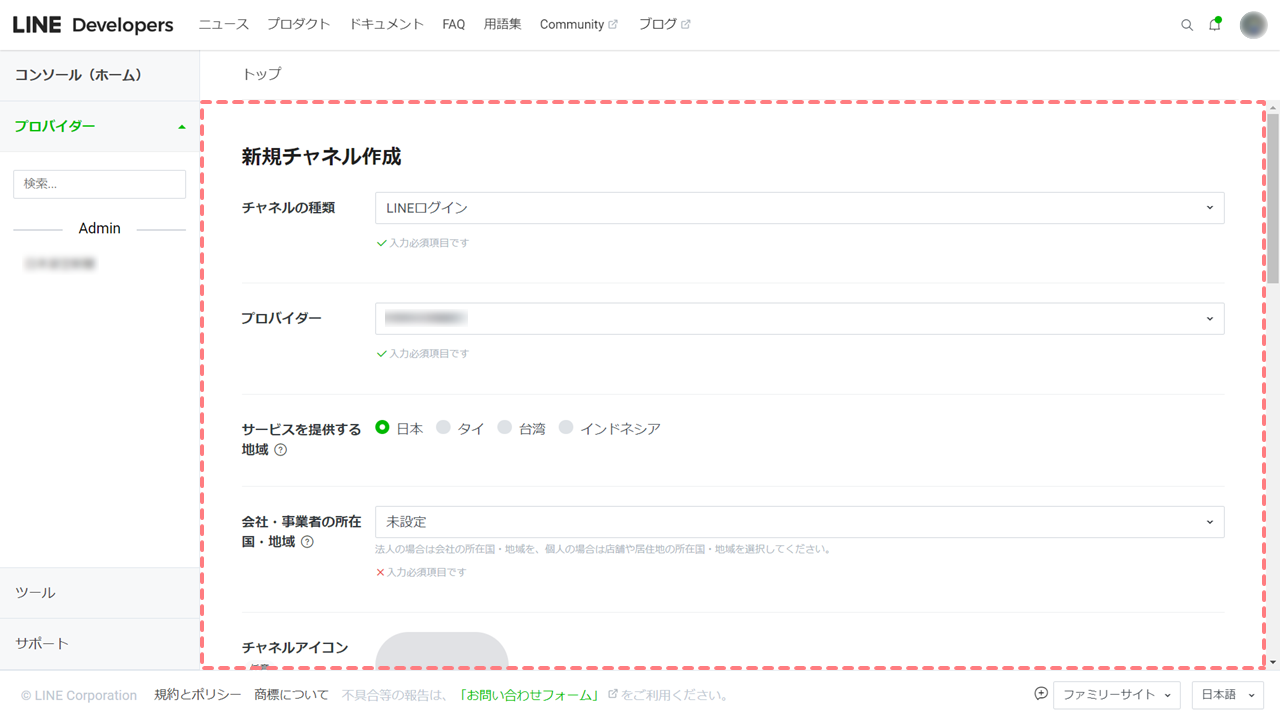Screen dimensions: 1280x720
Task: Open the ファミリーサイト dropdown
Action: pyautogui.click(x=1116, y=695)
